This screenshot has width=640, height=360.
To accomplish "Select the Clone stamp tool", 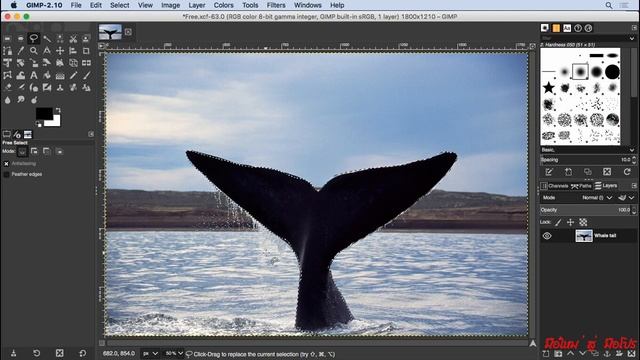I will click(60, 88).
